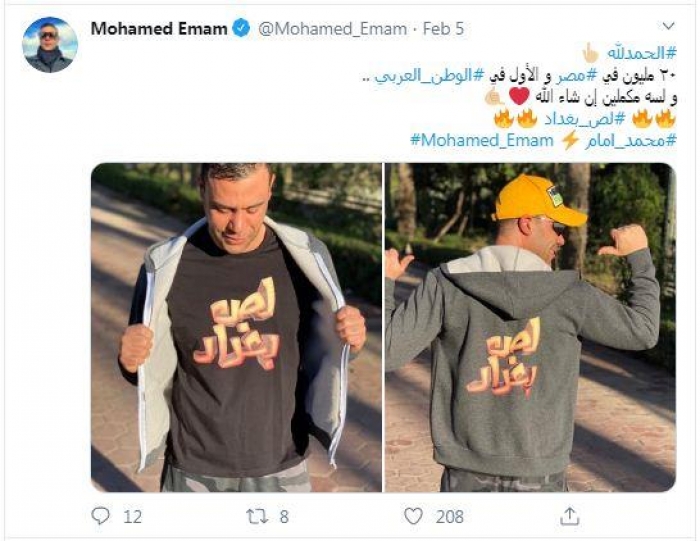This screenshot has width=700, height=541.
Task: Open Mohamed Emam's profile avatar
Action: click(x=50, y=45)
